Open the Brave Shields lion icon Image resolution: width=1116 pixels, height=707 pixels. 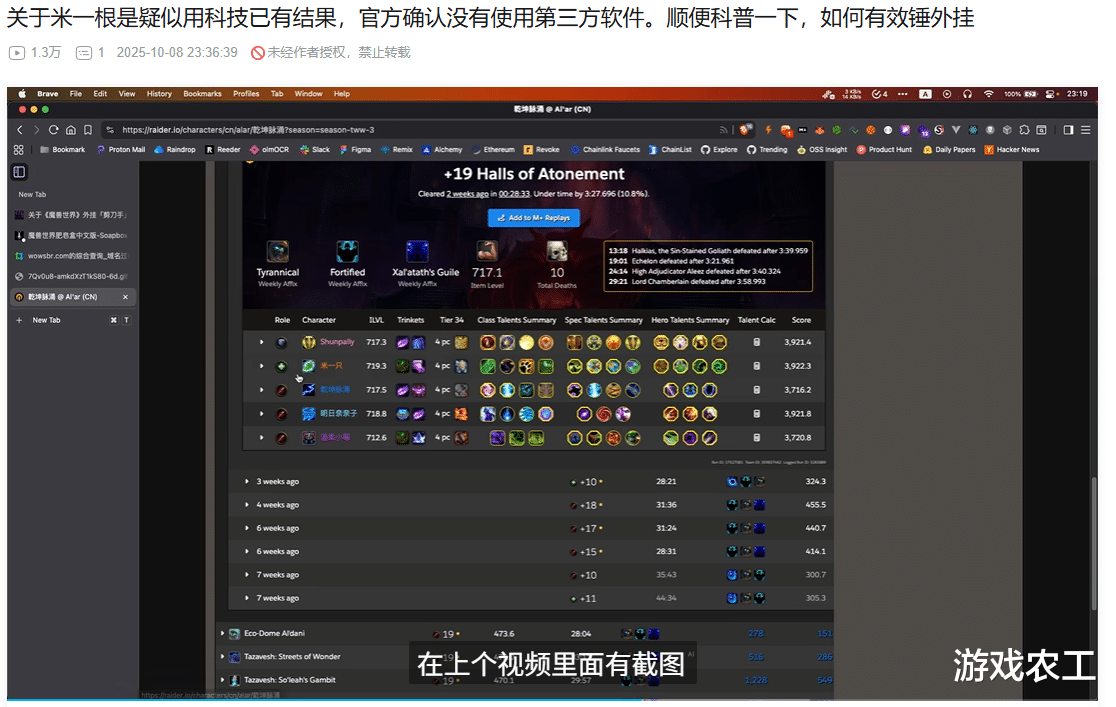click(744, 130)
